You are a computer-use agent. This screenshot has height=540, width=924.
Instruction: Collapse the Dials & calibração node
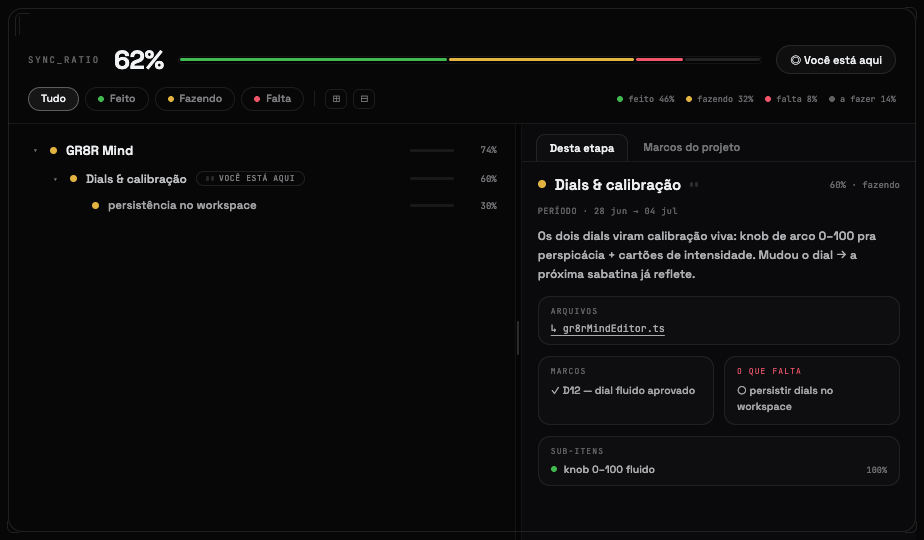55,179
